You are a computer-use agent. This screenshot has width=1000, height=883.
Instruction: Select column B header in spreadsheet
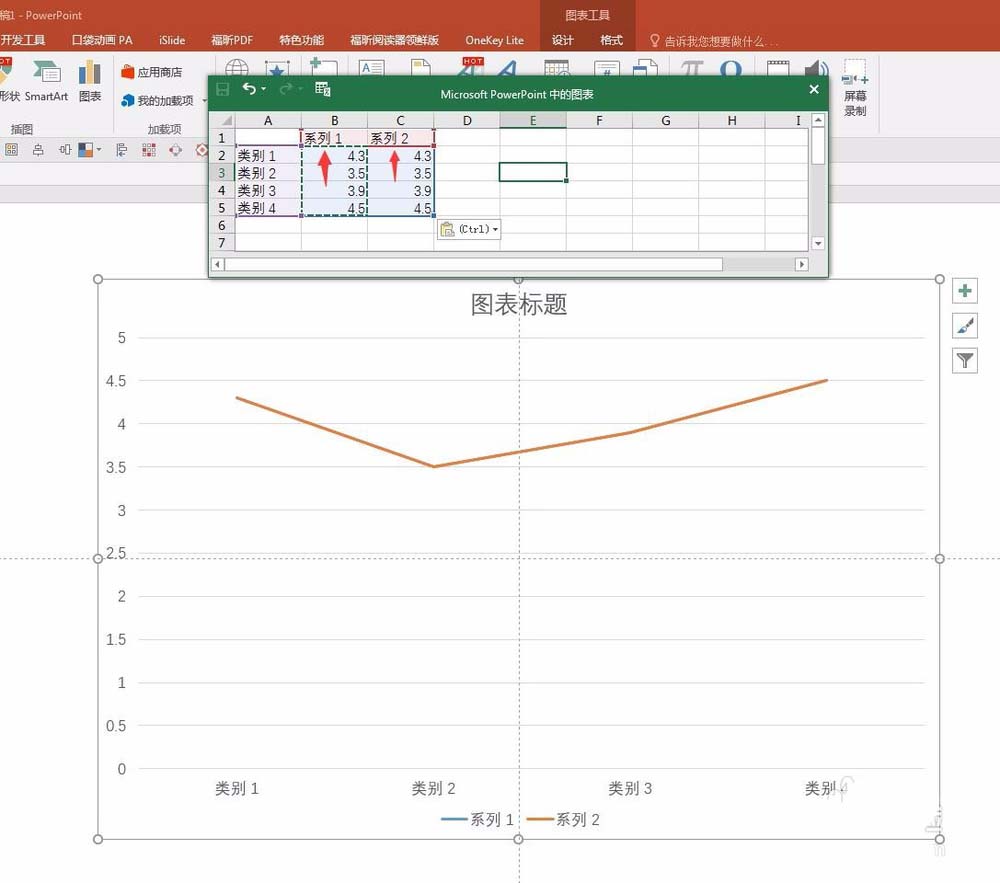pos(334,120)
